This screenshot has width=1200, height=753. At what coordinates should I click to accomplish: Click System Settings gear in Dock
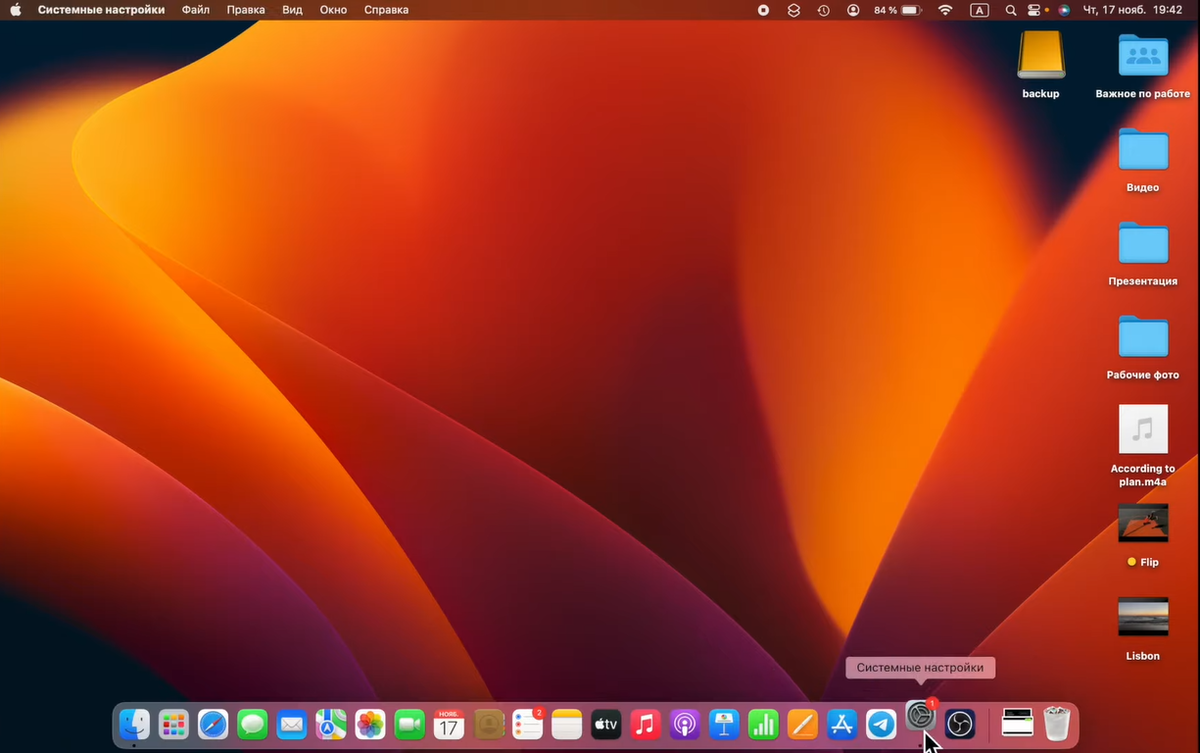click(920, 716)
